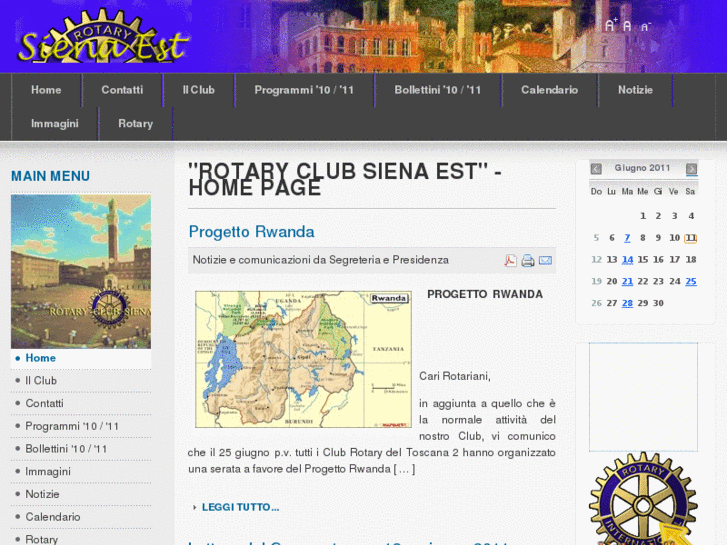The width and height of the screenshot is (727, 545).
Task: Select Immagini in sidebar menu
Action: [81, 472]
